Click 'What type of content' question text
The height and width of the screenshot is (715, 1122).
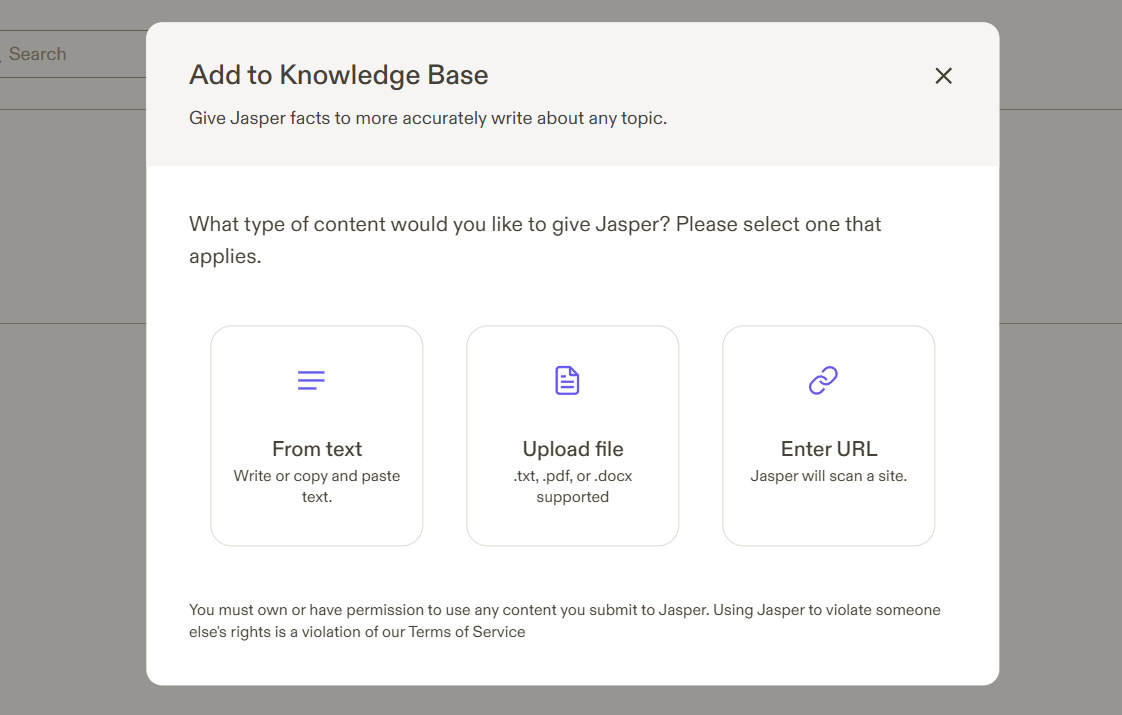pos(535,240)
